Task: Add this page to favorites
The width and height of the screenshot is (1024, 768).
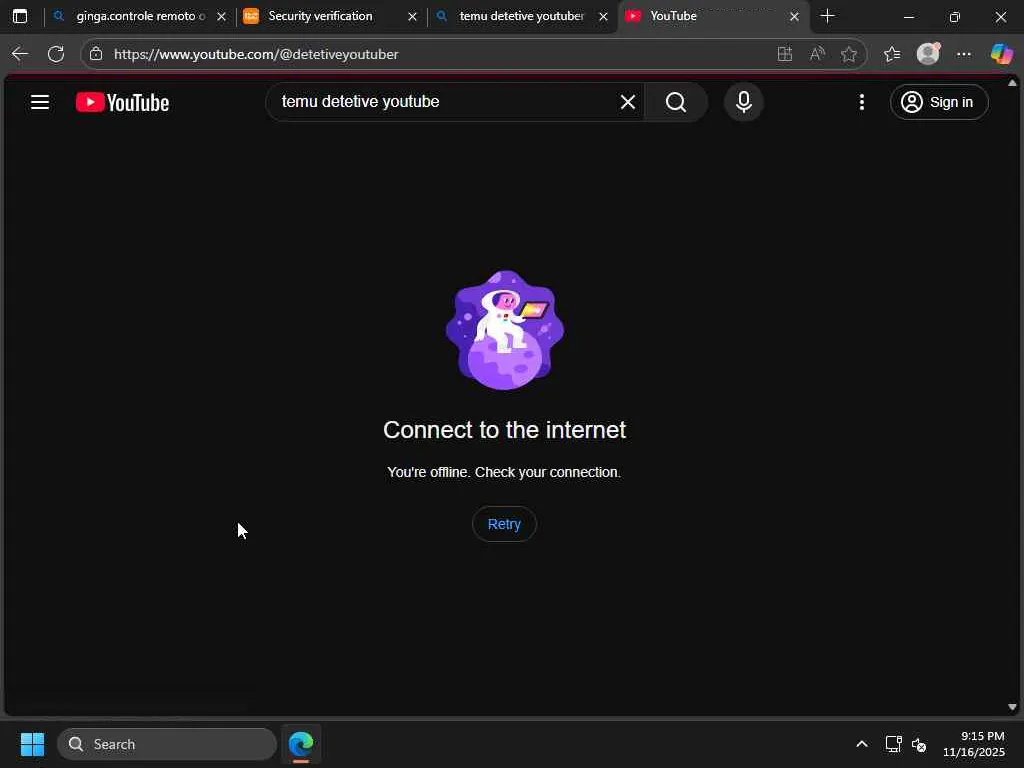Action: (x=848, y=54)
